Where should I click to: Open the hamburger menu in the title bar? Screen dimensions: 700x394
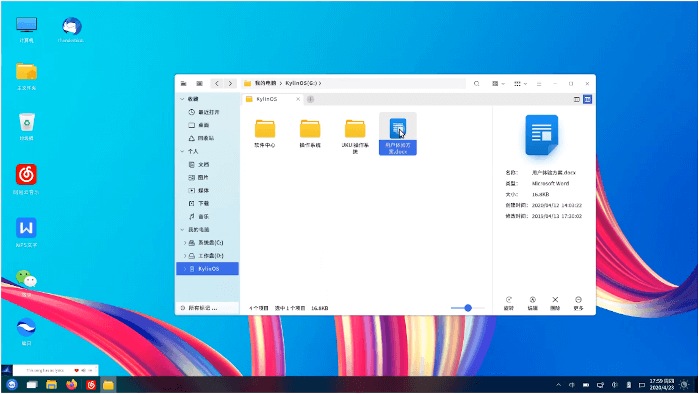[539, 83]
